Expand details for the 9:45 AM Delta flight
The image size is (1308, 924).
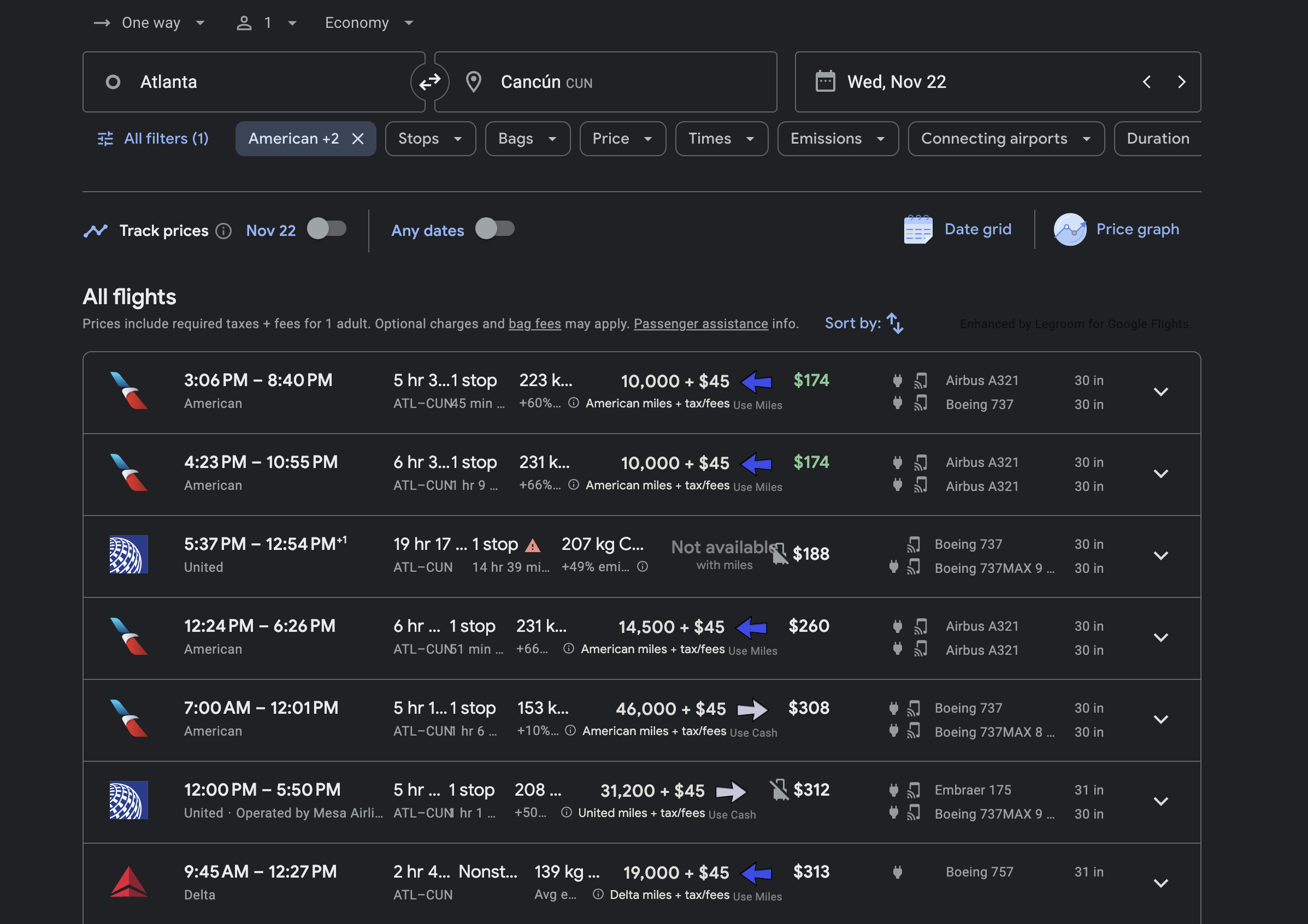coord(1161,883)
